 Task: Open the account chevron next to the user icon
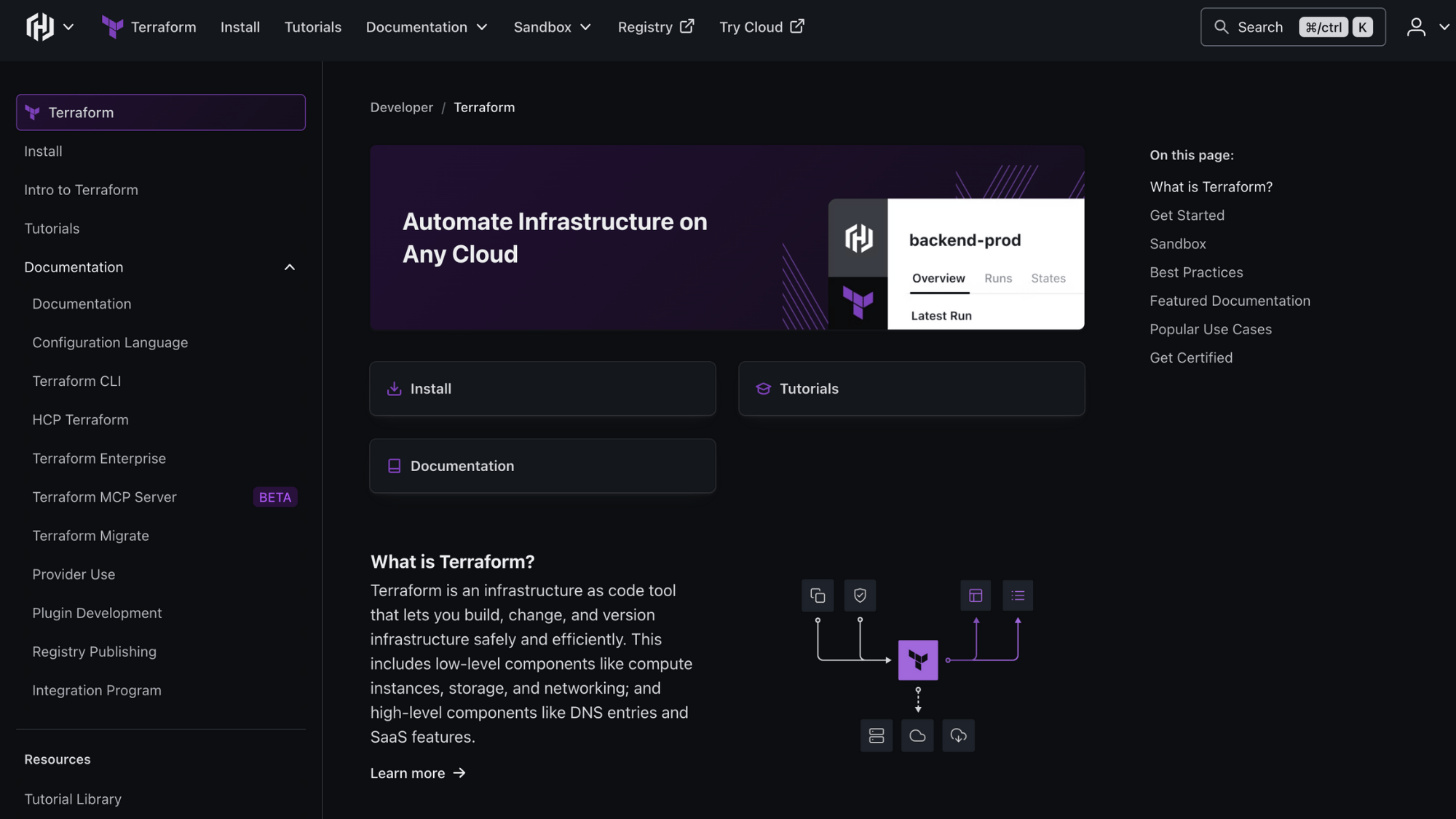tap(1444, 27)
